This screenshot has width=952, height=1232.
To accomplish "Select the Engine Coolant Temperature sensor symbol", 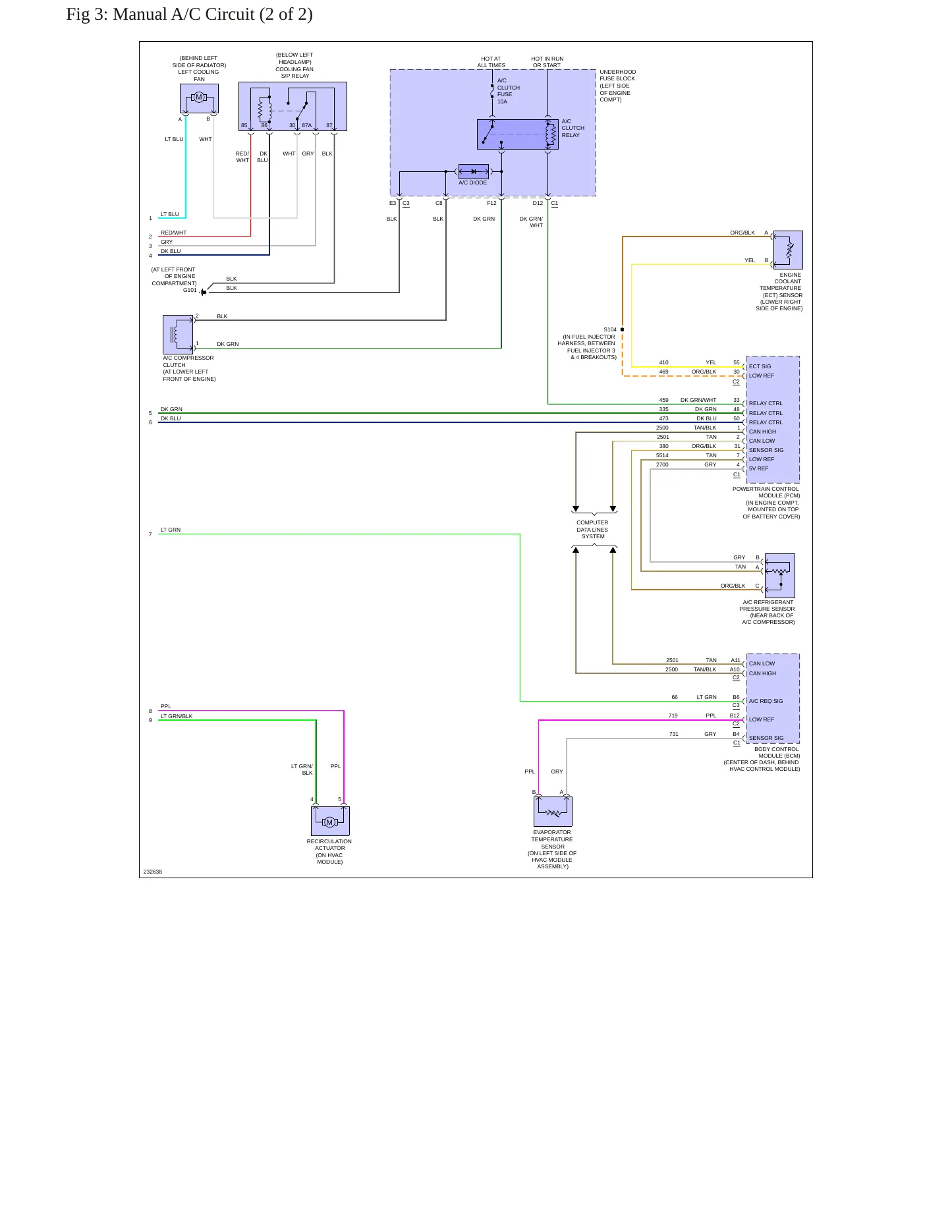I will (788, 250).
